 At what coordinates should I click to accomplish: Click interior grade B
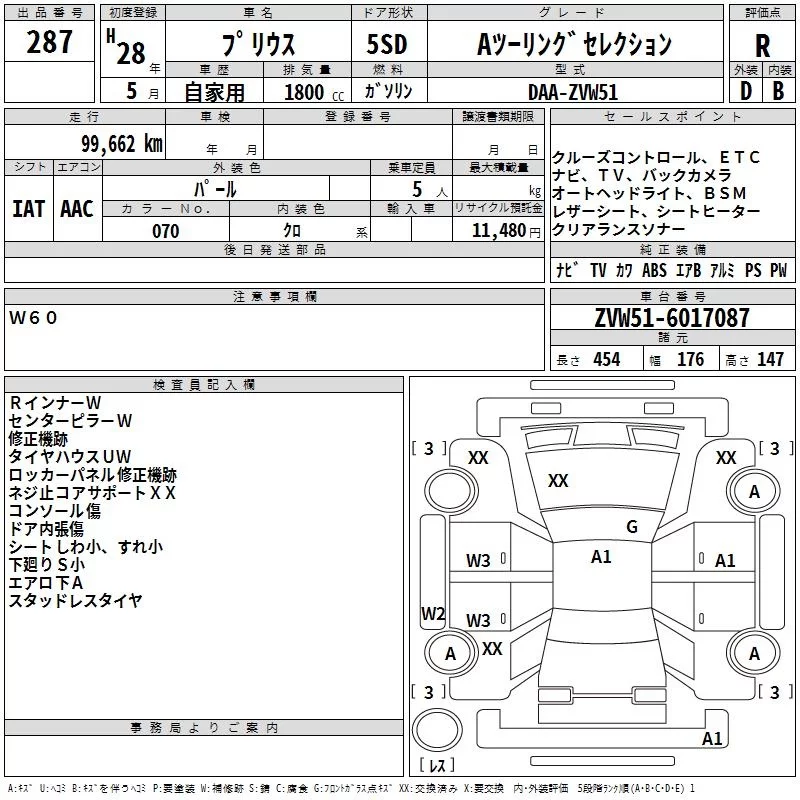(x=778, y=91)
